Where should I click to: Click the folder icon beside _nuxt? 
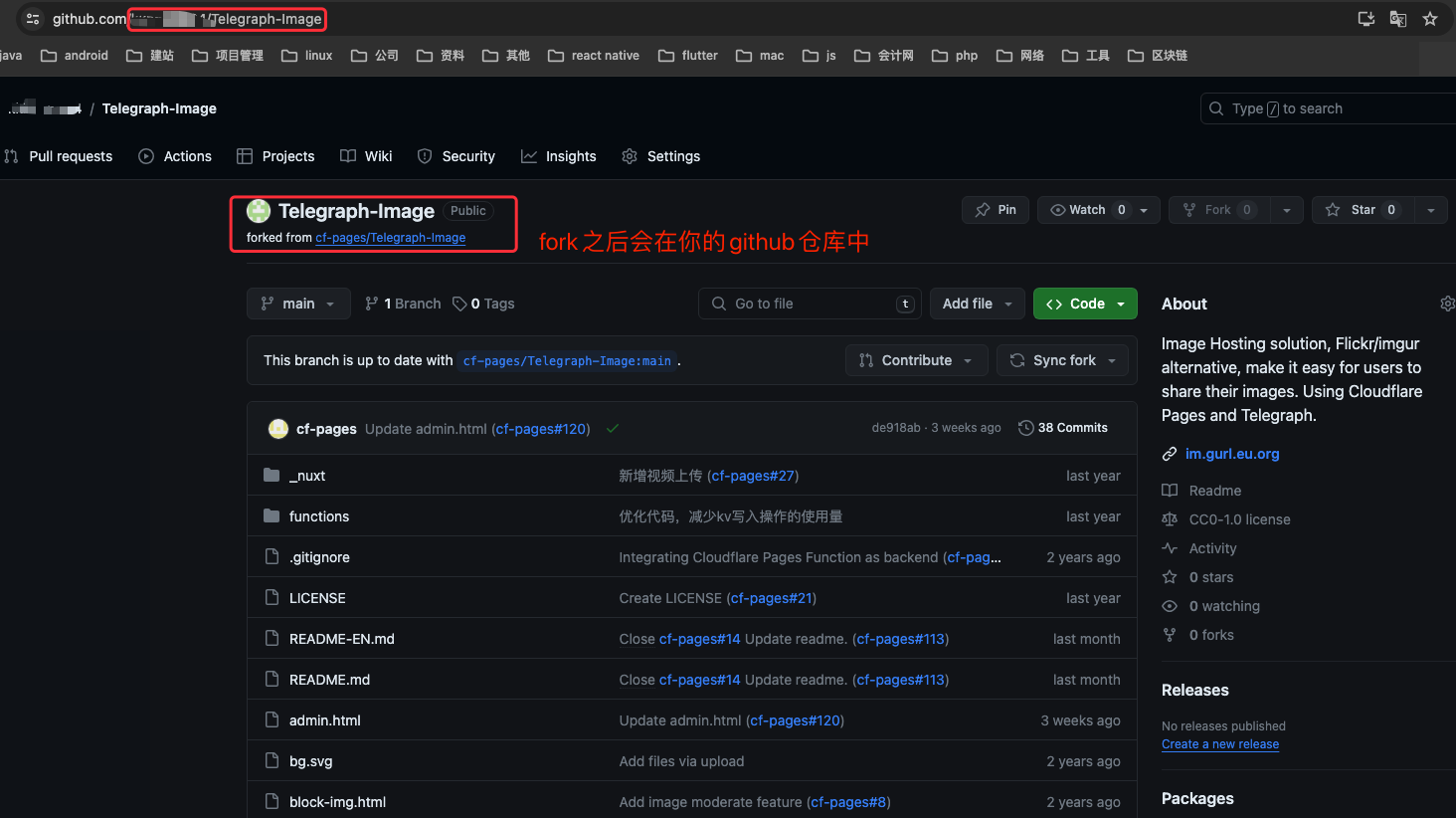point(272,476)
